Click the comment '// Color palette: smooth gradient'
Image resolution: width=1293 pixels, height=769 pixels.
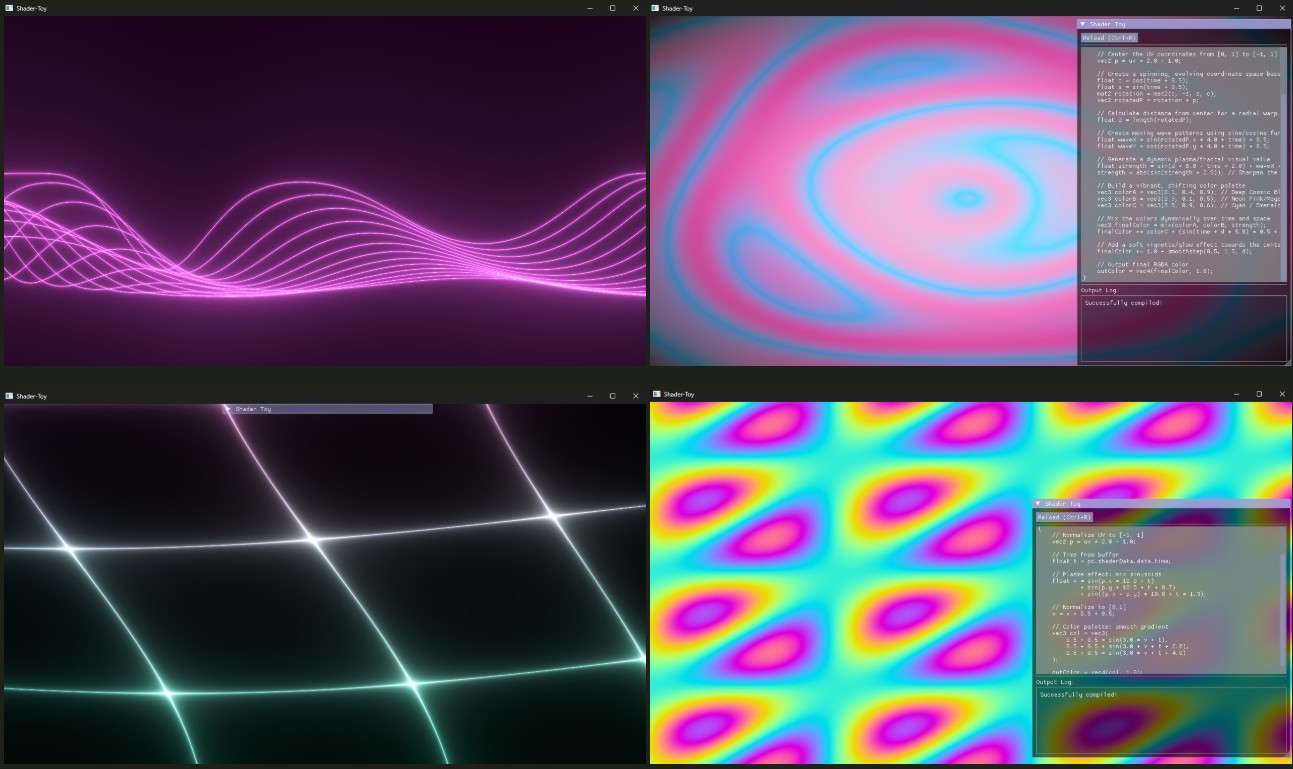(1108, 627)
